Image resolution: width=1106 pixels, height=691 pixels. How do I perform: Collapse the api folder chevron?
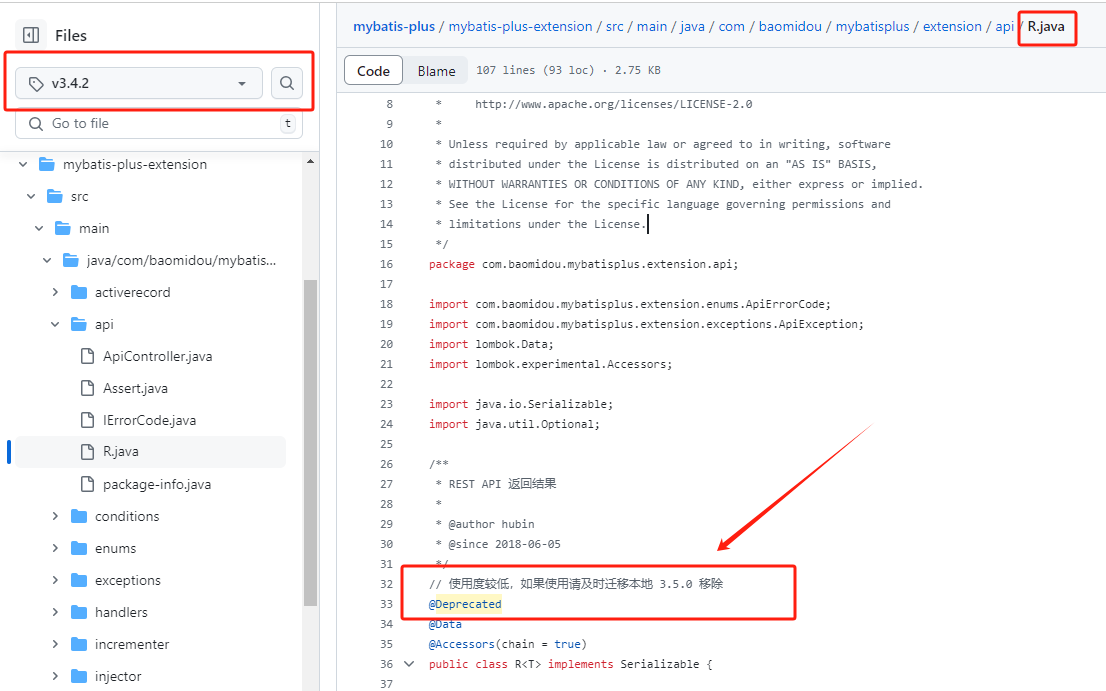pos(55,324)
